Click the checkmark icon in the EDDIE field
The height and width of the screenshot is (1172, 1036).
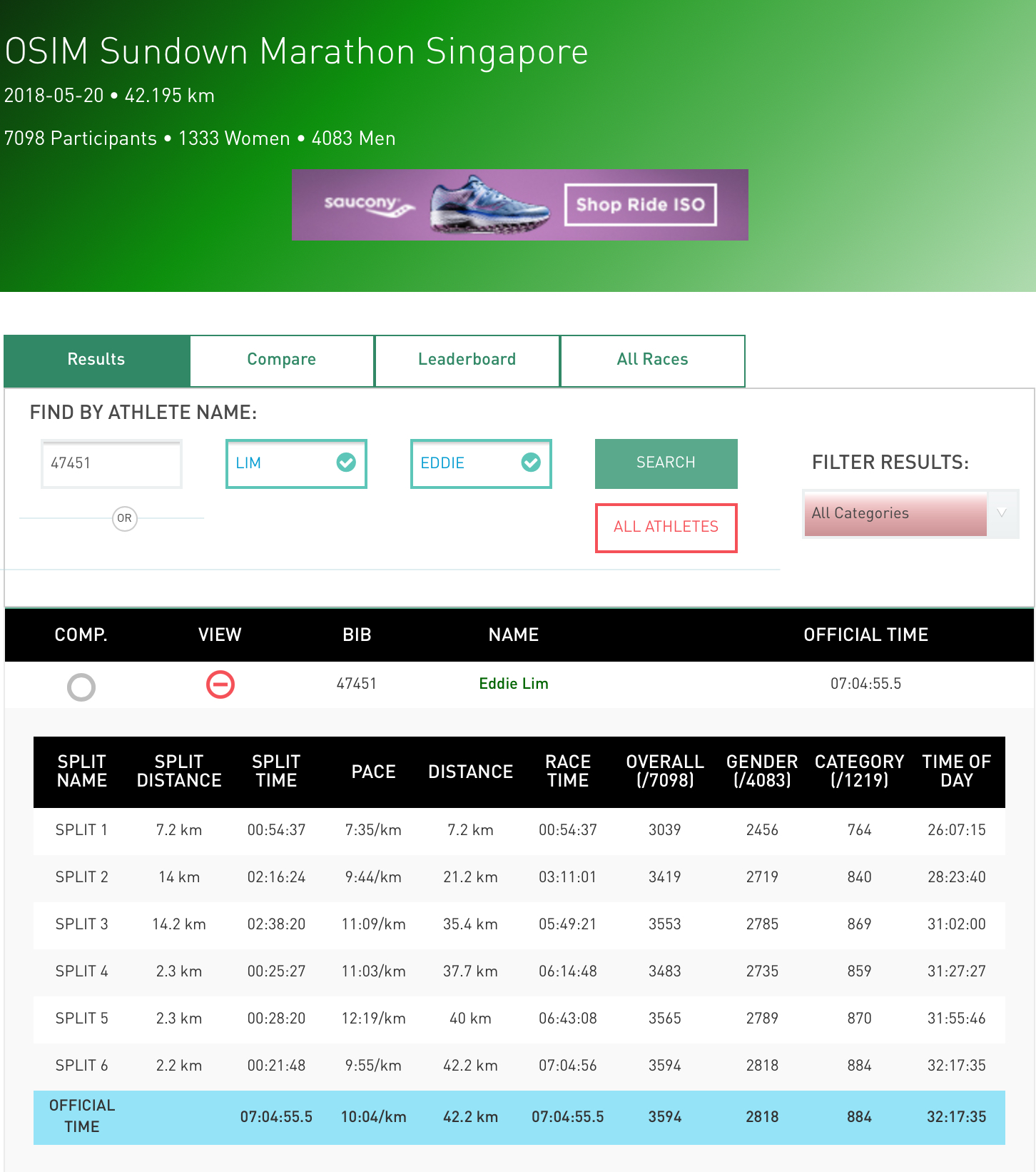point(531,463)
